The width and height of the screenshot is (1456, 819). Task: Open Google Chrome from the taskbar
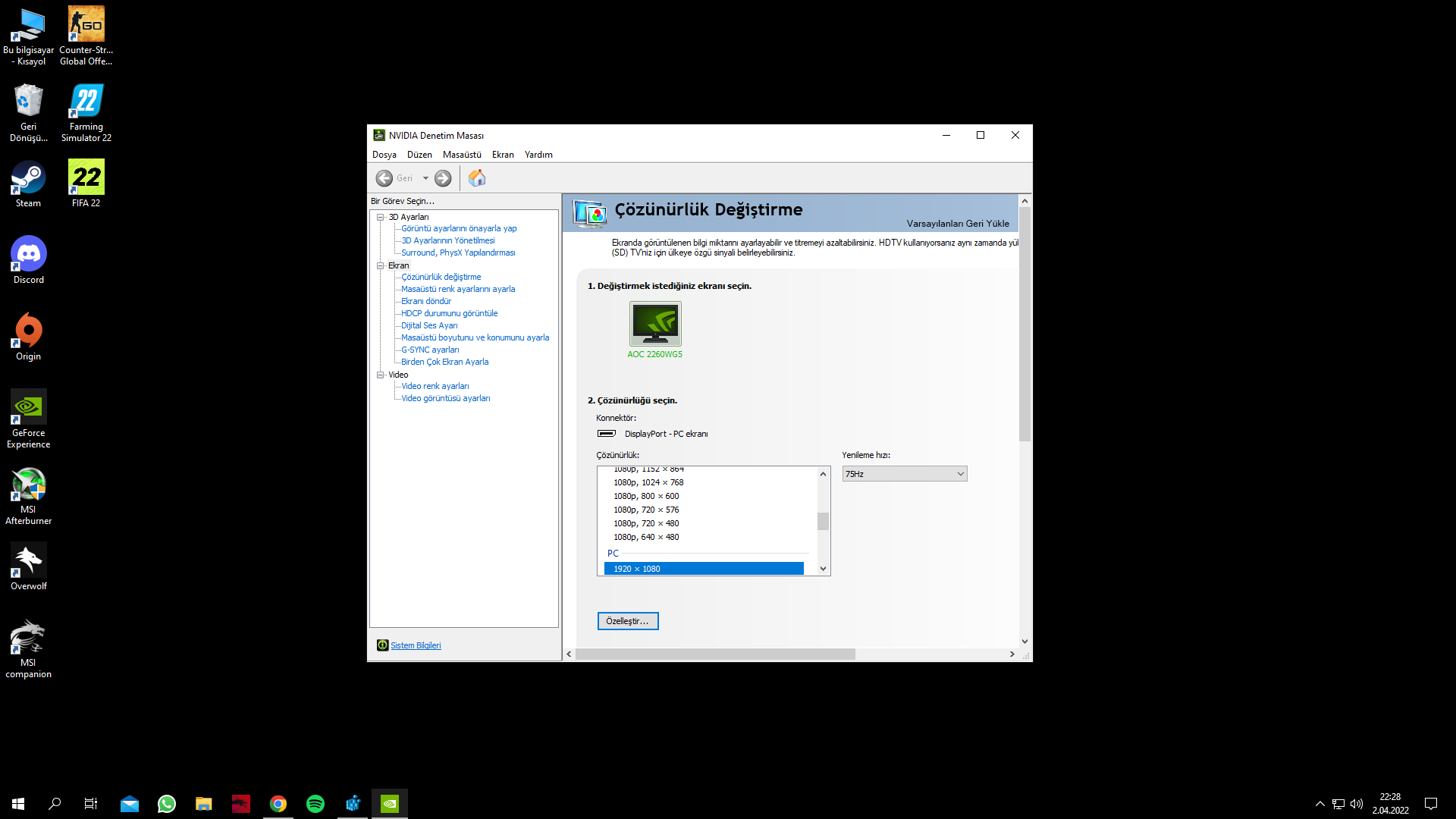coord(278,804)
